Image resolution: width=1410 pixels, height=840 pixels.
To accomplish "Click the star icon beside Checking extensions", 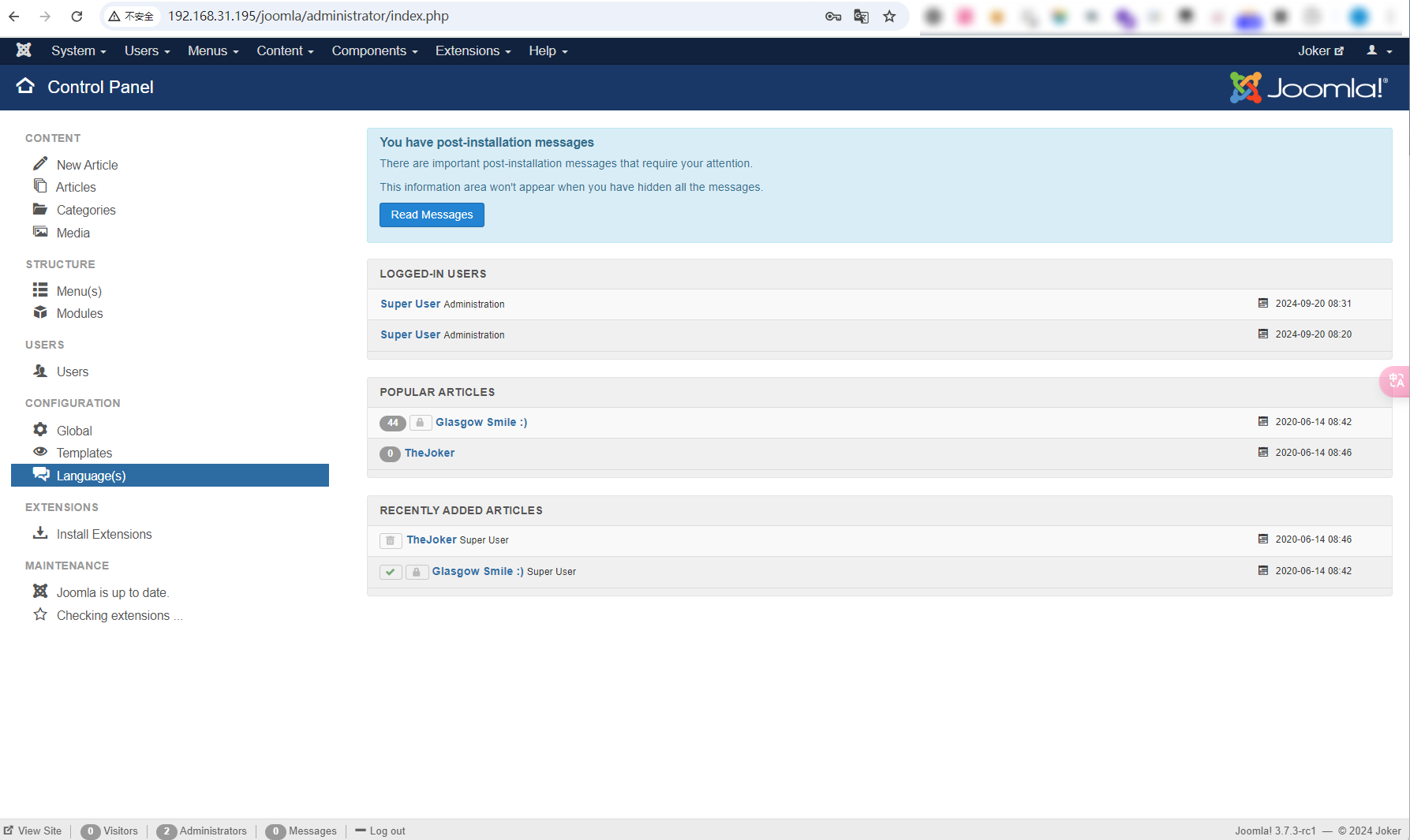I will coord(40,614).
